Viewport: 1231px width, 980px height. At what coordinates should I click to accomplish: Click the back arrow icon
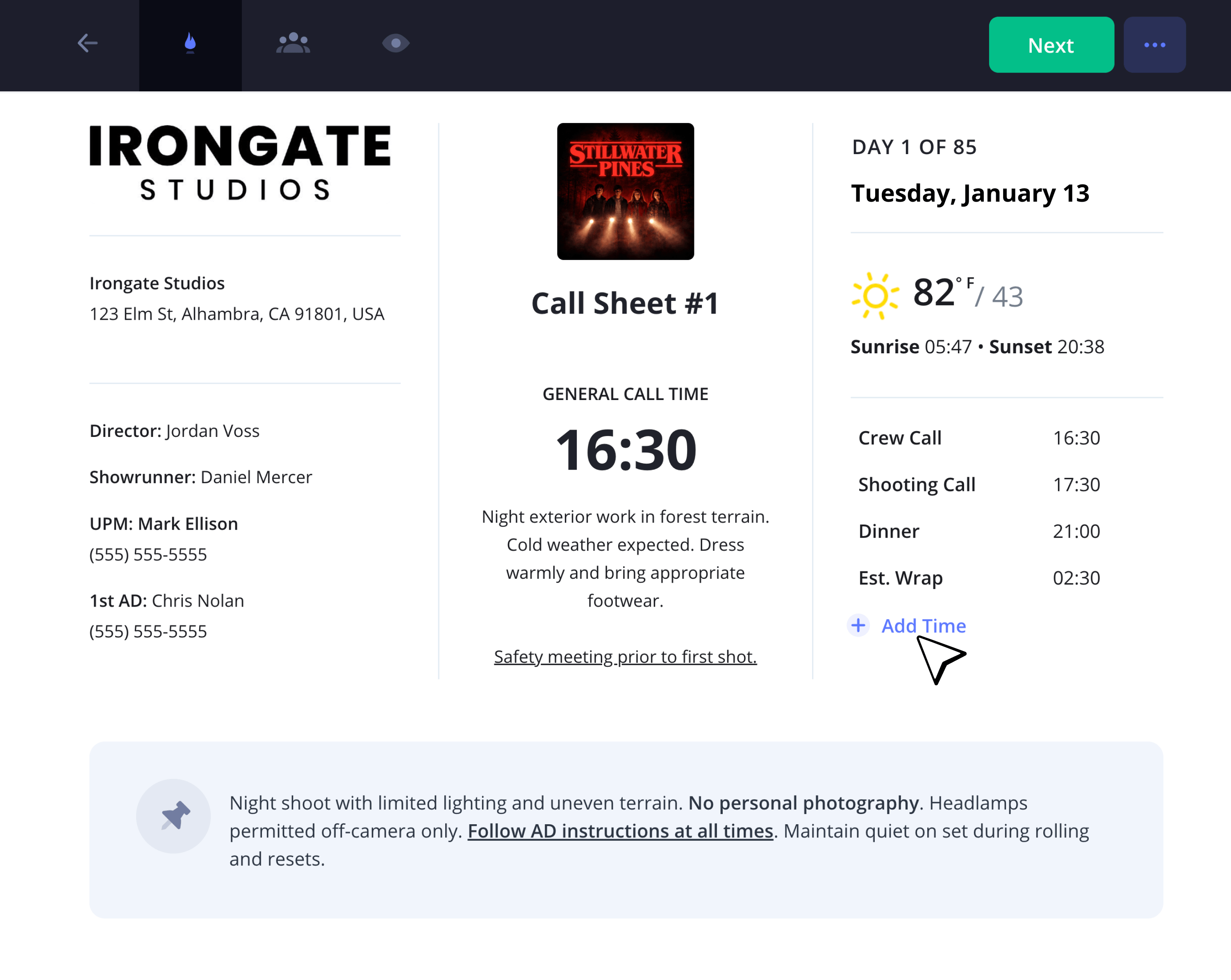click(87, 43)
